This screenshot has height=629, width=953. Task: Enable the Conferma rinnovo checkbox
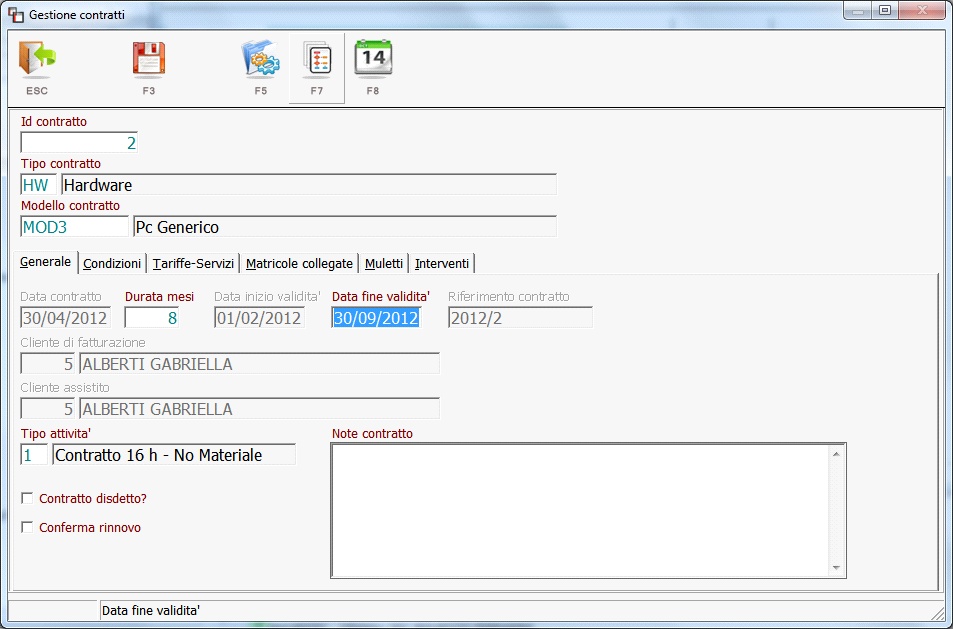[x=27, y=527]
